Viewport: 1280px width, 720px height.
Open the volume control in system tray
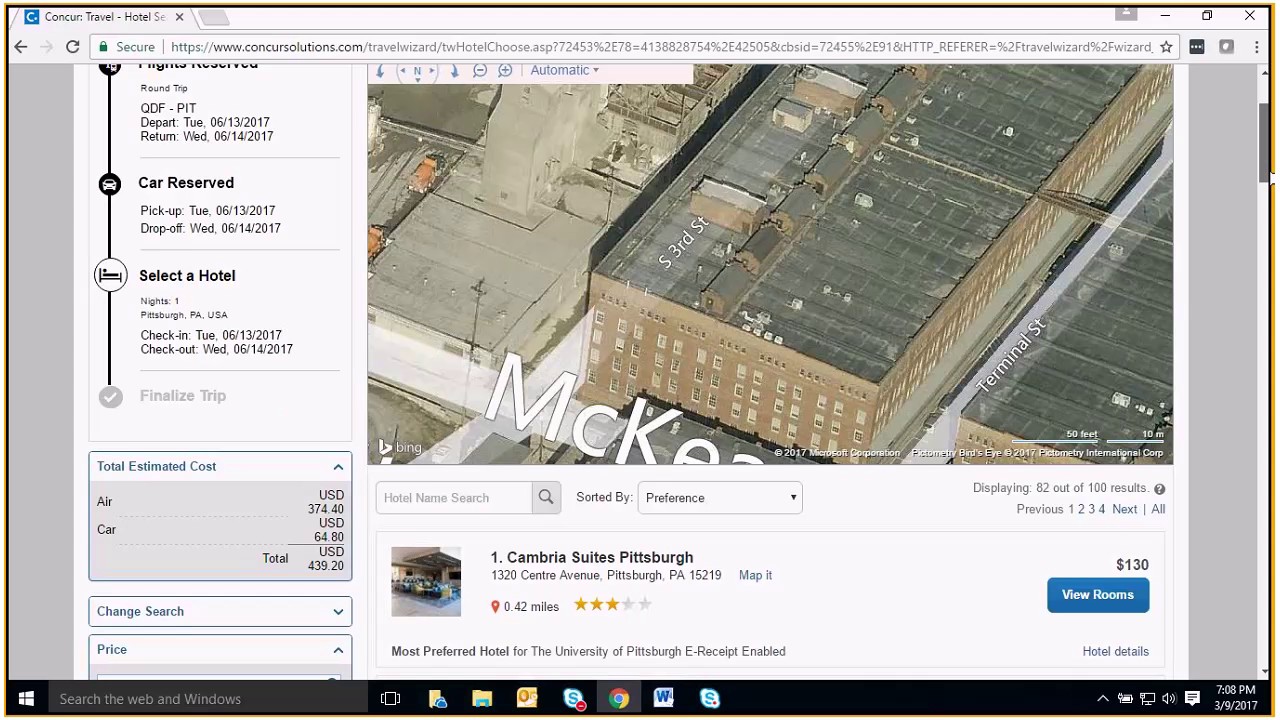point(1169,699)
